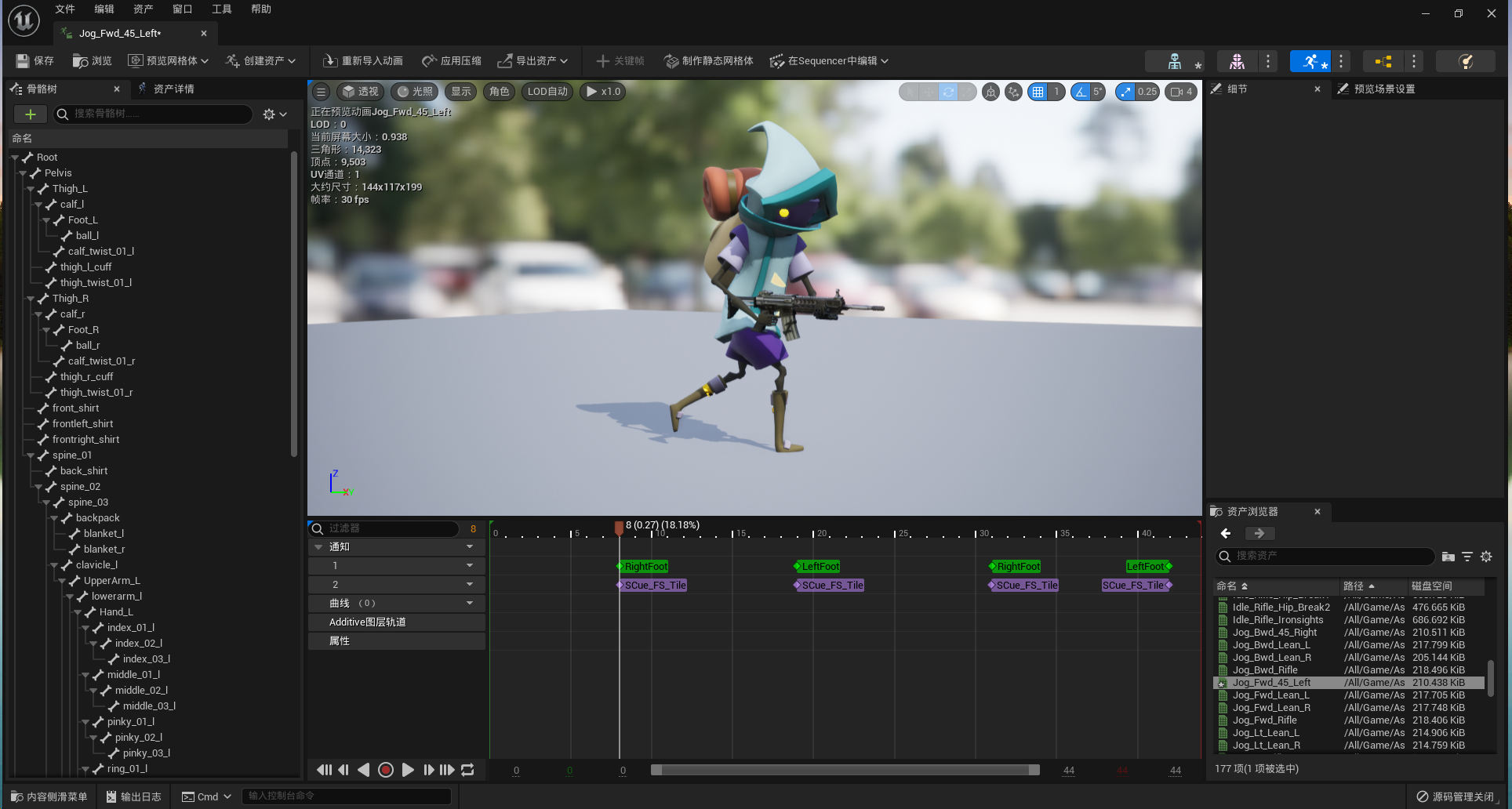The image size is (1512, 809).
Task: Select the Animation mode running figure icon
Action: [1310, 61]
